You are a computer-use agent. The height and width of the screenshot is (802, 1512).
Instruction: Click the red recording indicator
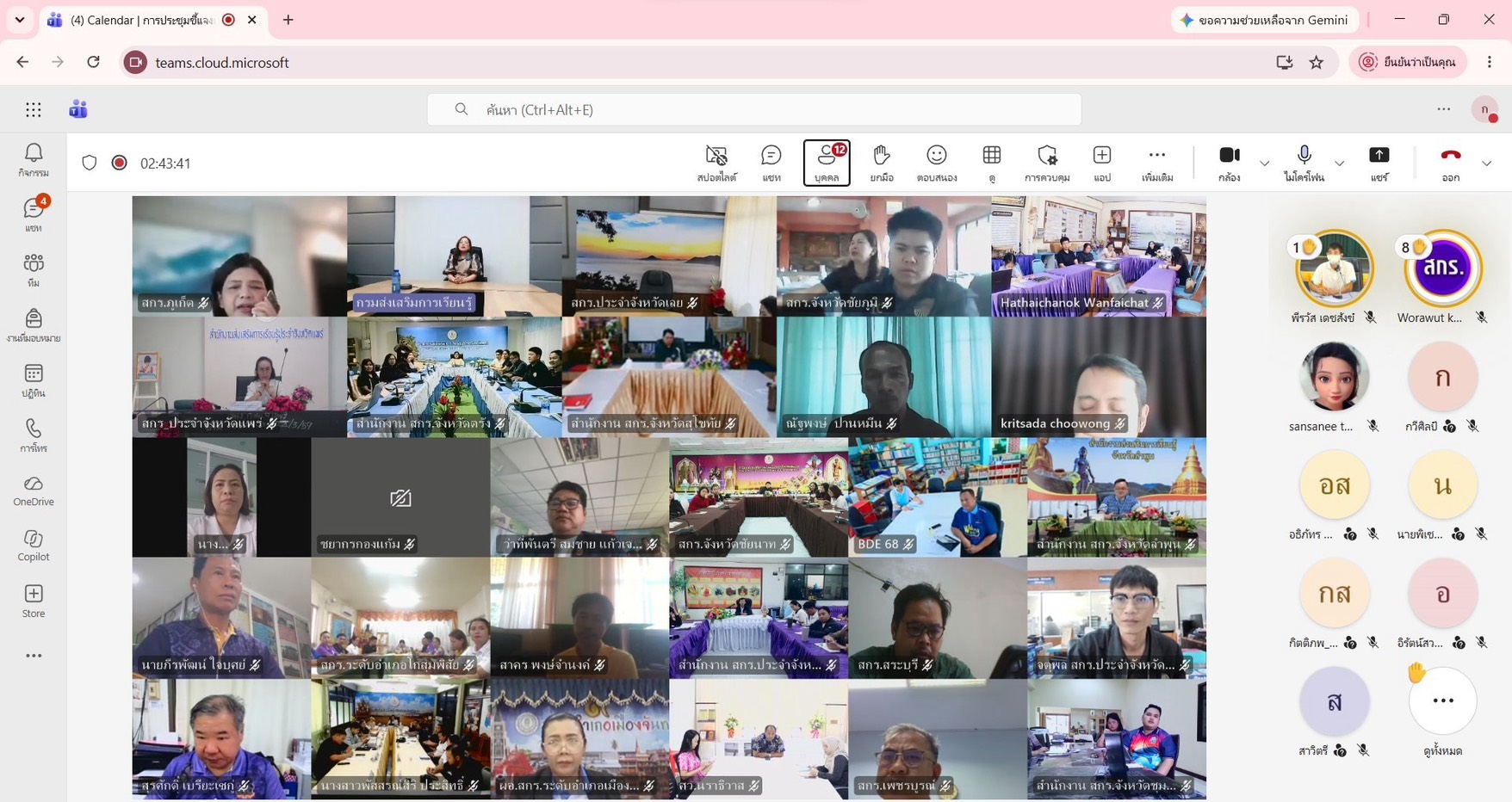(120, 163)
